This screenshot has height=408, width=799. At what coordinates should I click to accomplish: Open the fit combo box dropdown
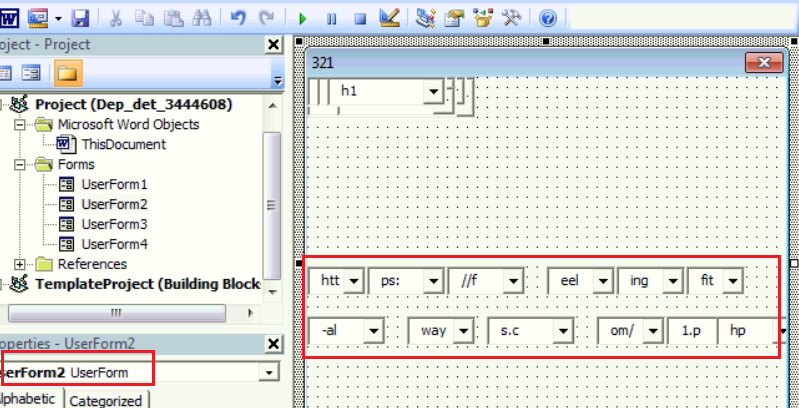click(x=733, y=281)
